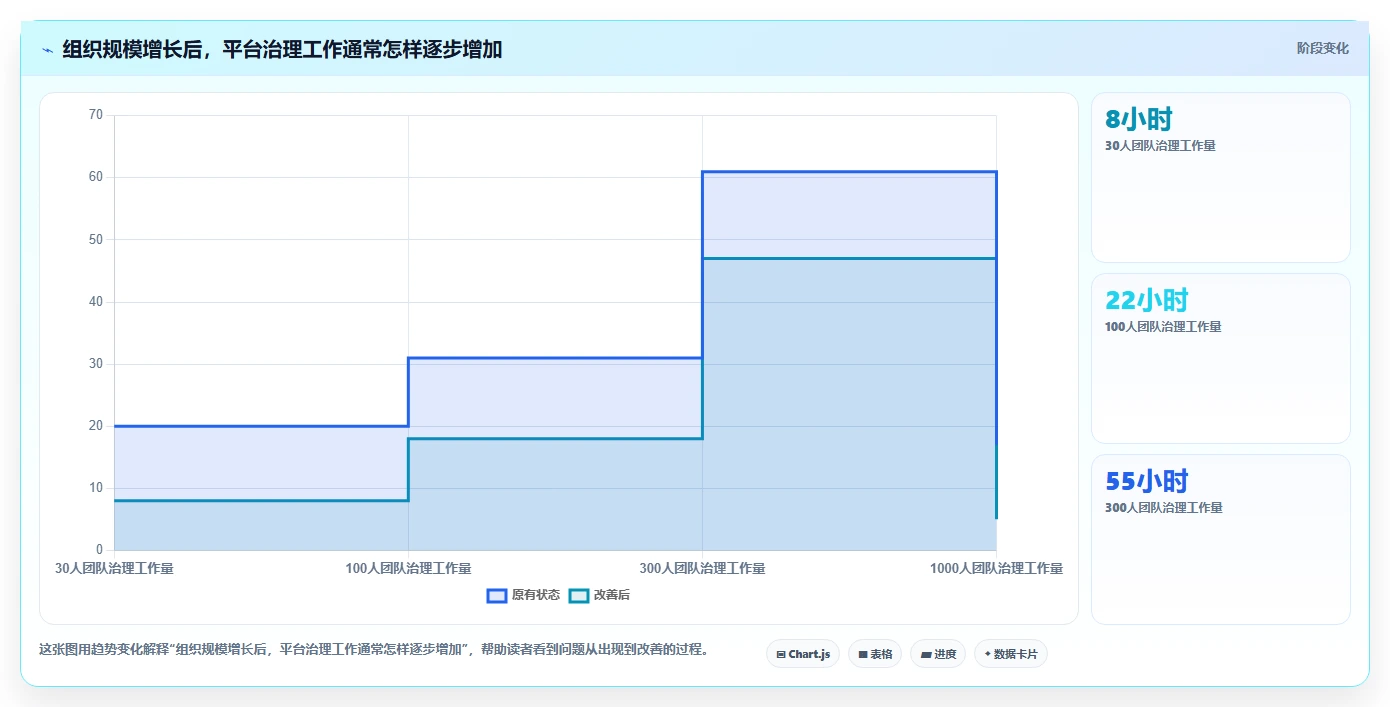The width and height of the screenshot is (1390, 707).
Task: Toggle the 原有状态 legend item
Action: point(523,595)
